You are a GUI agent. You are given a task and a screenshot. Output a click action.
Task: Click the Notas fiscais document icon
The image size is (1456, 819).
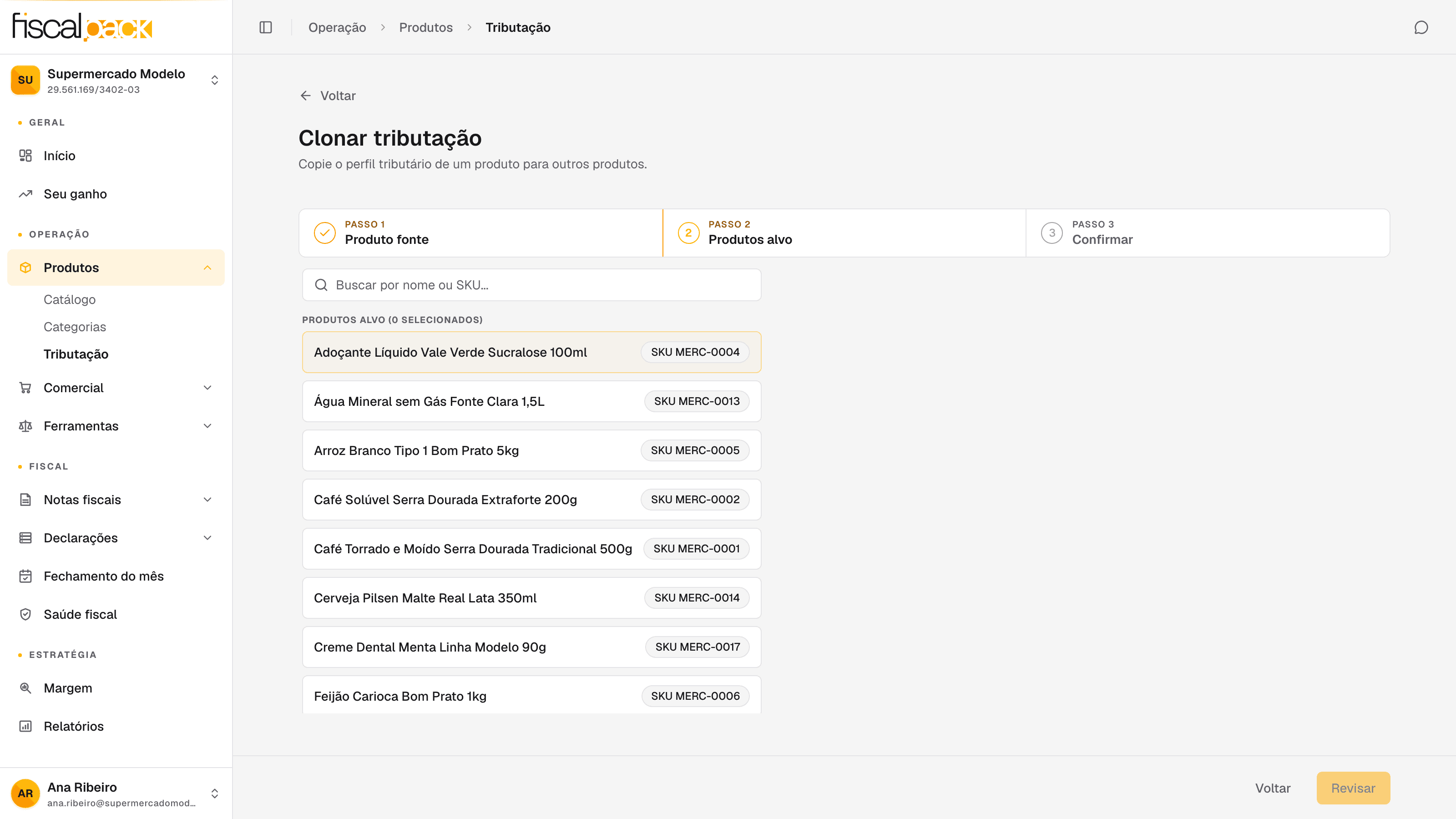pyautogui.click(x=25, y=500)
